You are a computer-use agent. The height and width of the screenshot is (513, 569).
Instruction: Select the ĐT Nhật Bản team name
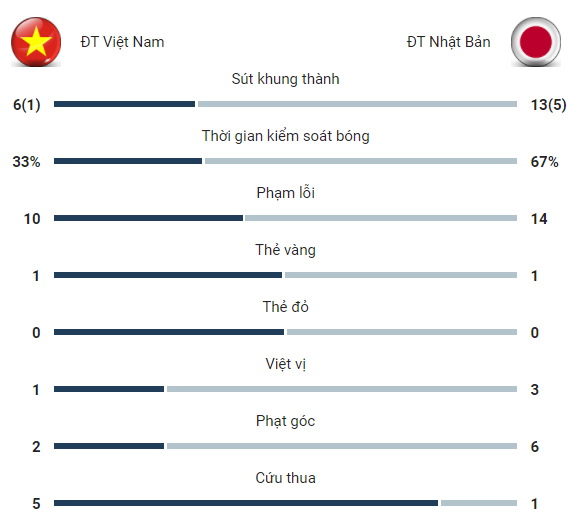pos(449,42)
